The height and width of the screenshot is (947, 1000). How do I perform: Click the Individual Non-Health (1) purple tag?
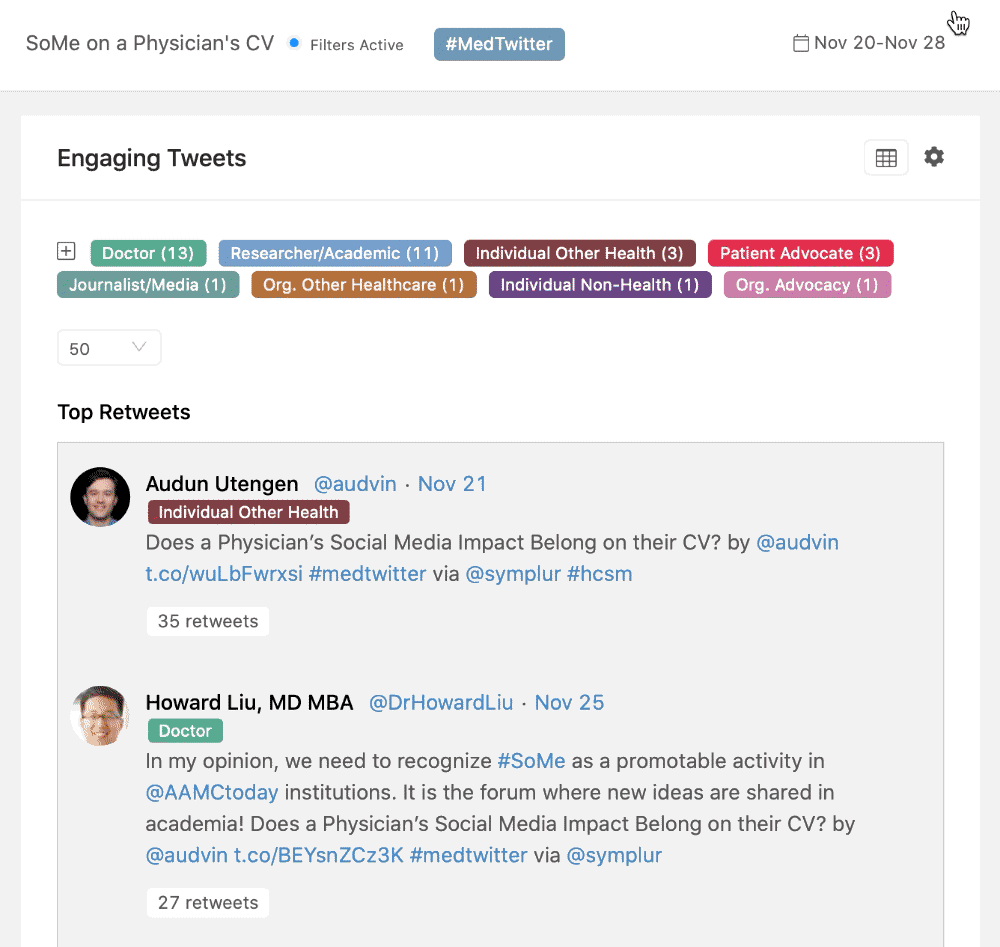599,284
